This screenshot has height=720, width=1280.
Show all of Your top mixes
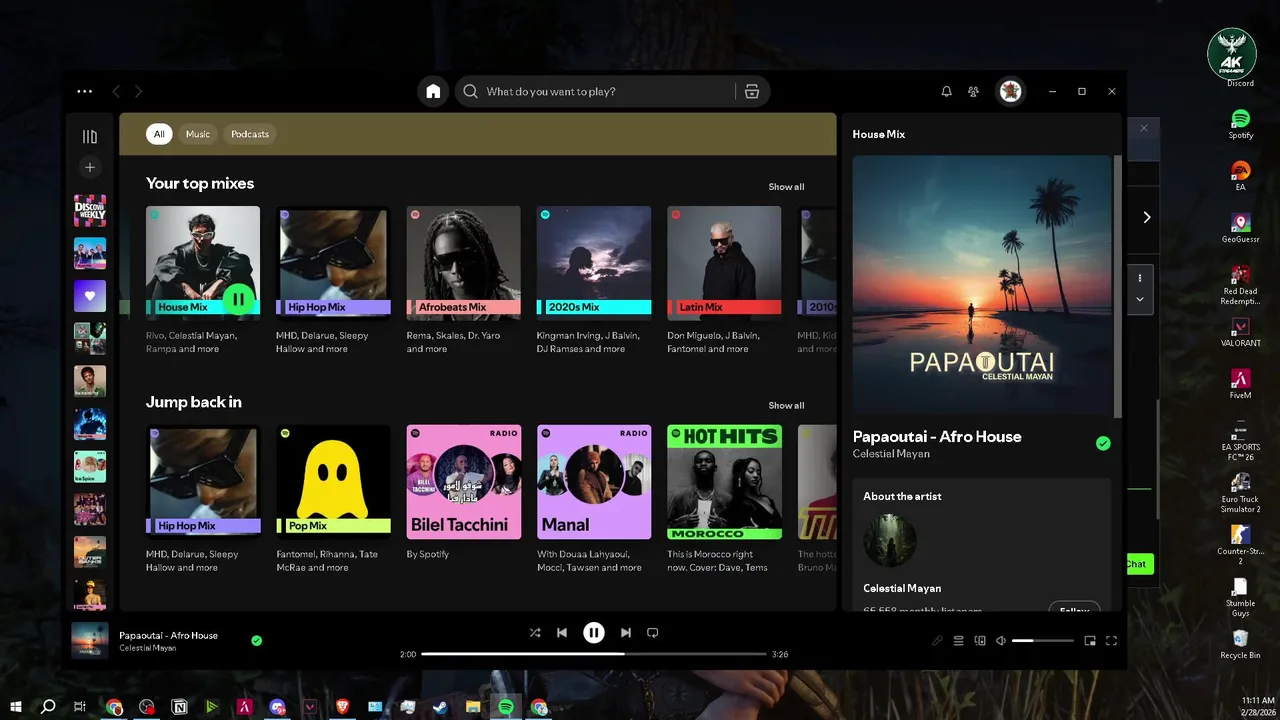(786, 187)
